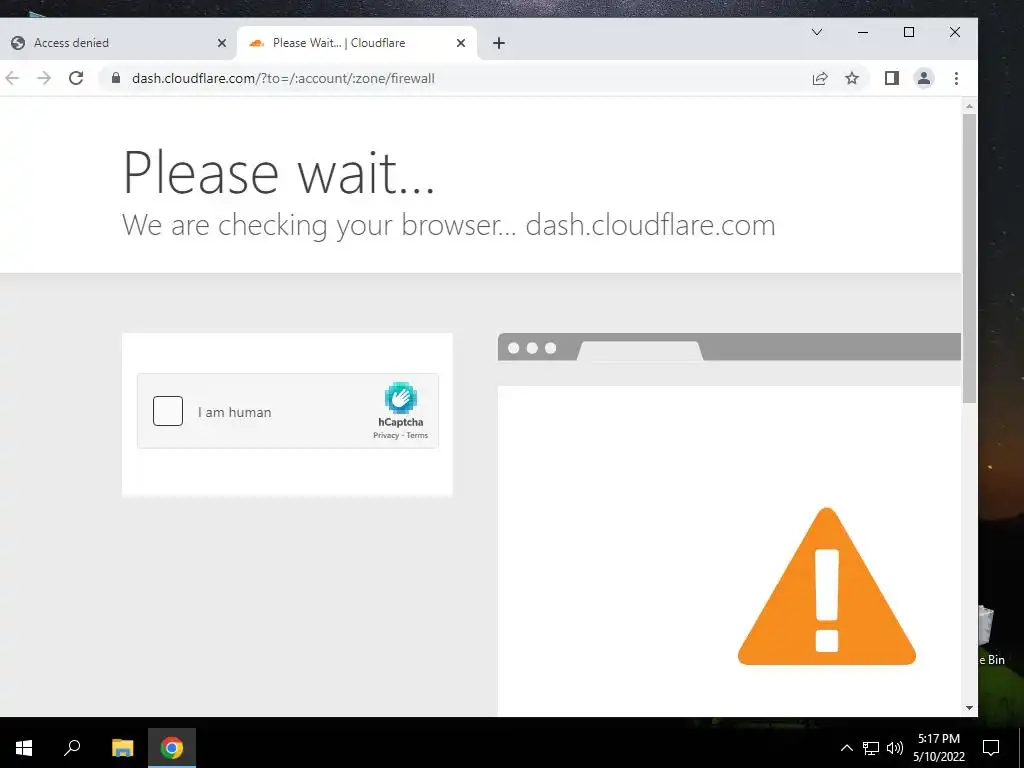Open the hCaptcha Terms link
The width and height of the screenshot is (1024, 768).
point(417,436)
